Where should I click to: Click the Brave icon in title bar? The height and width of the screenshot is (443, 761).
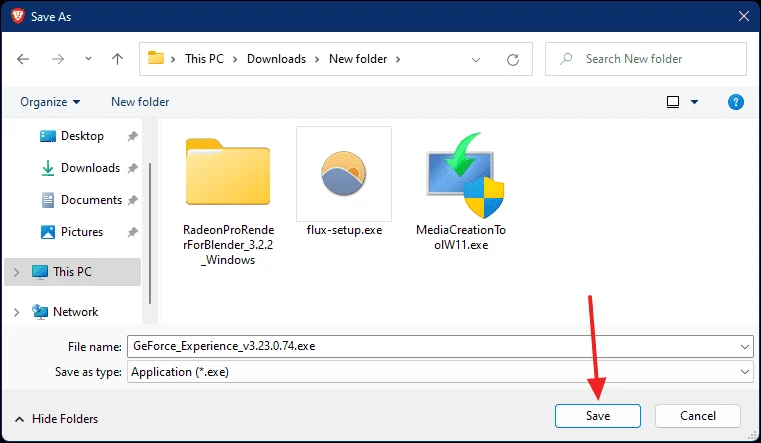point(18,16)
